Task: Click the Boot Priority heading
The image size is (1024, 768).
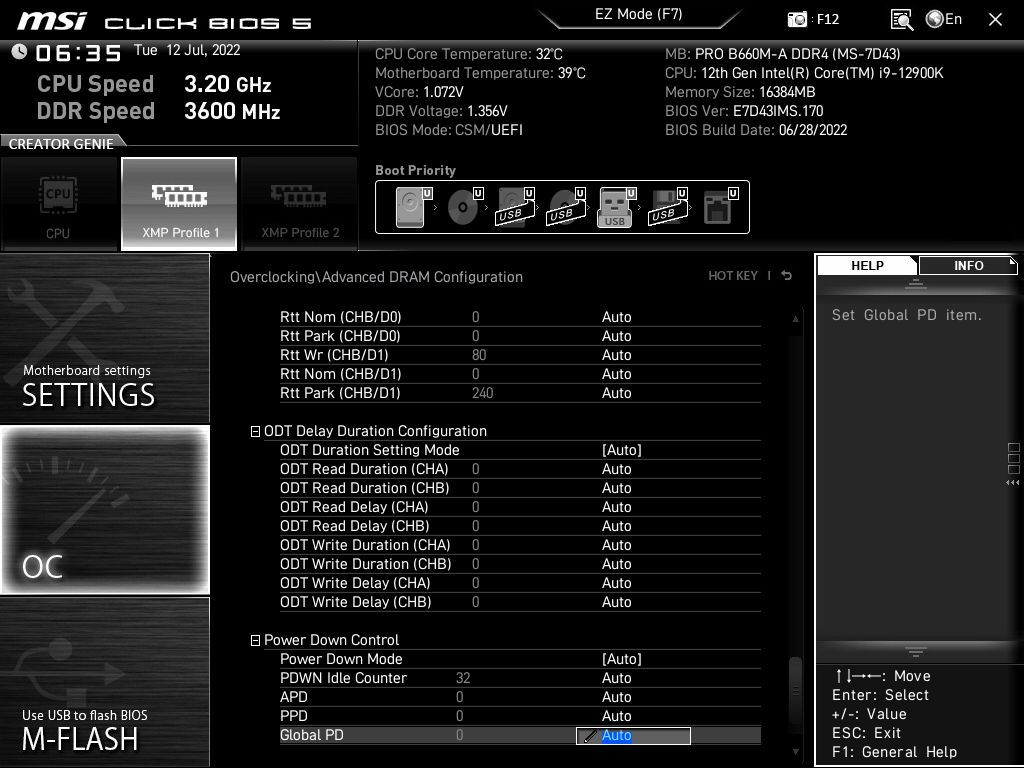Action: [x=415, y=170]
